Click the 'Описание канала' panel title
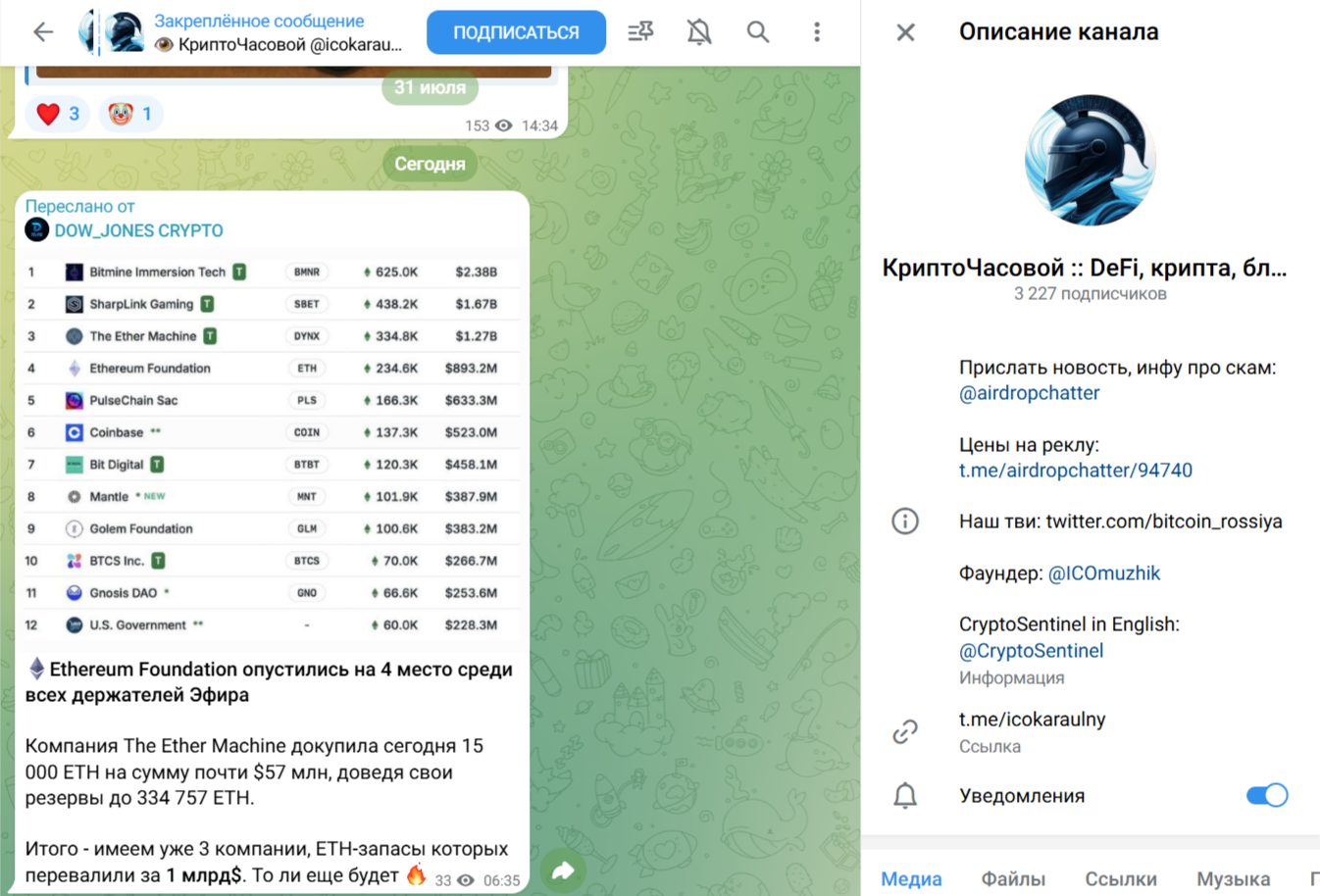The image size is (1320, 896). pyautogui.click(x=1059, y=32)
